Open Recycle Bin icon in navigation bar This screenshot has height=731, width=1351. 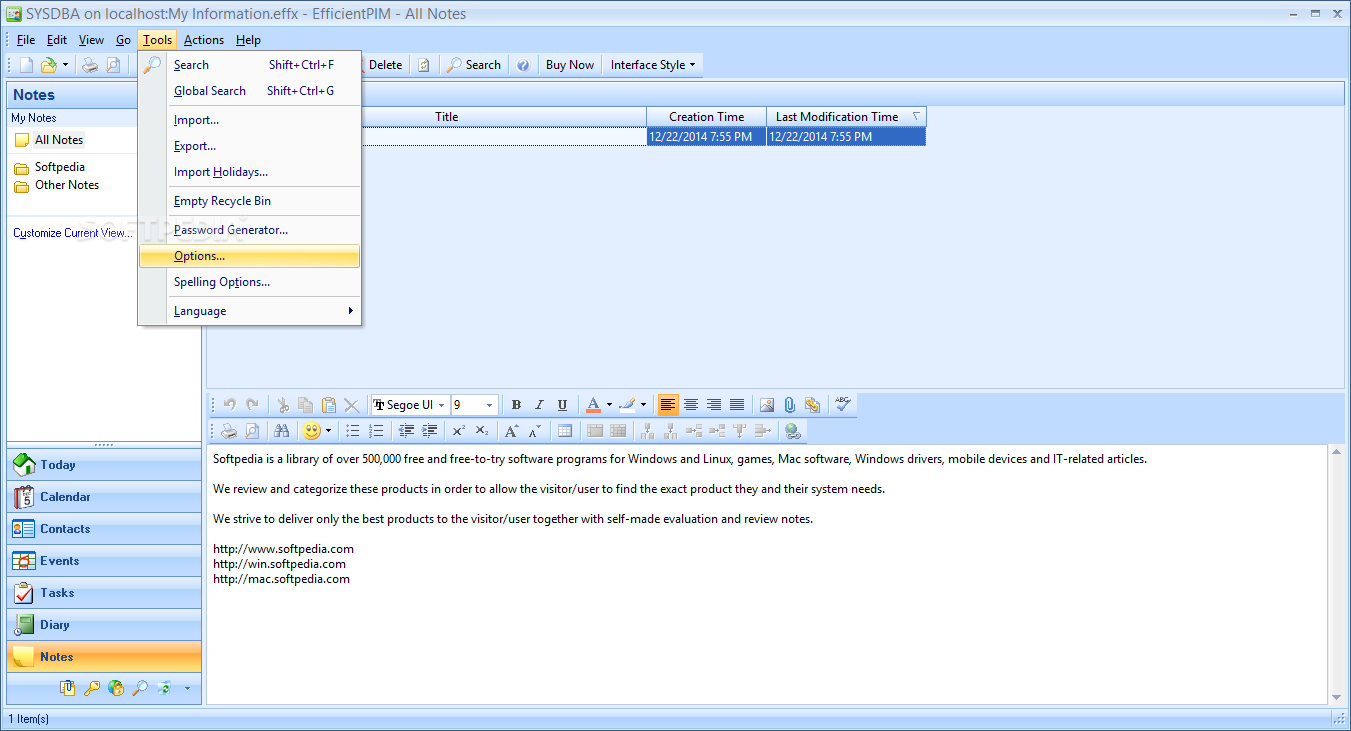pyautogui.click(x=163, y=688)
